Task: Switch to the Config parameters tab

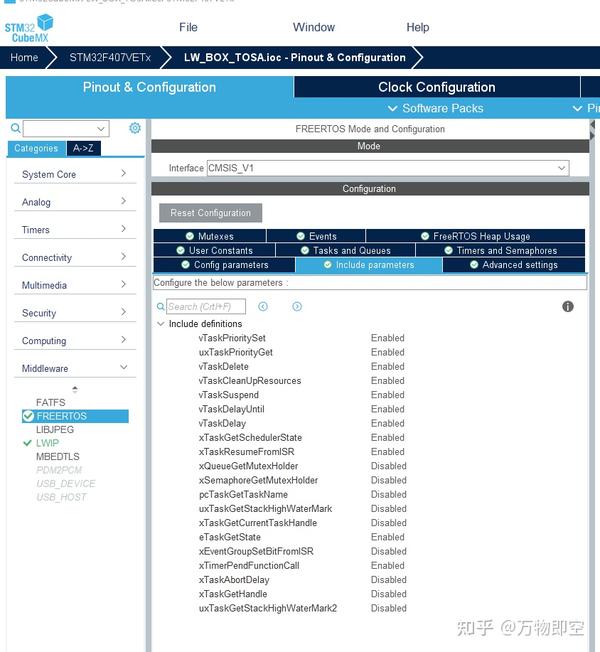Action: (225, 265)
